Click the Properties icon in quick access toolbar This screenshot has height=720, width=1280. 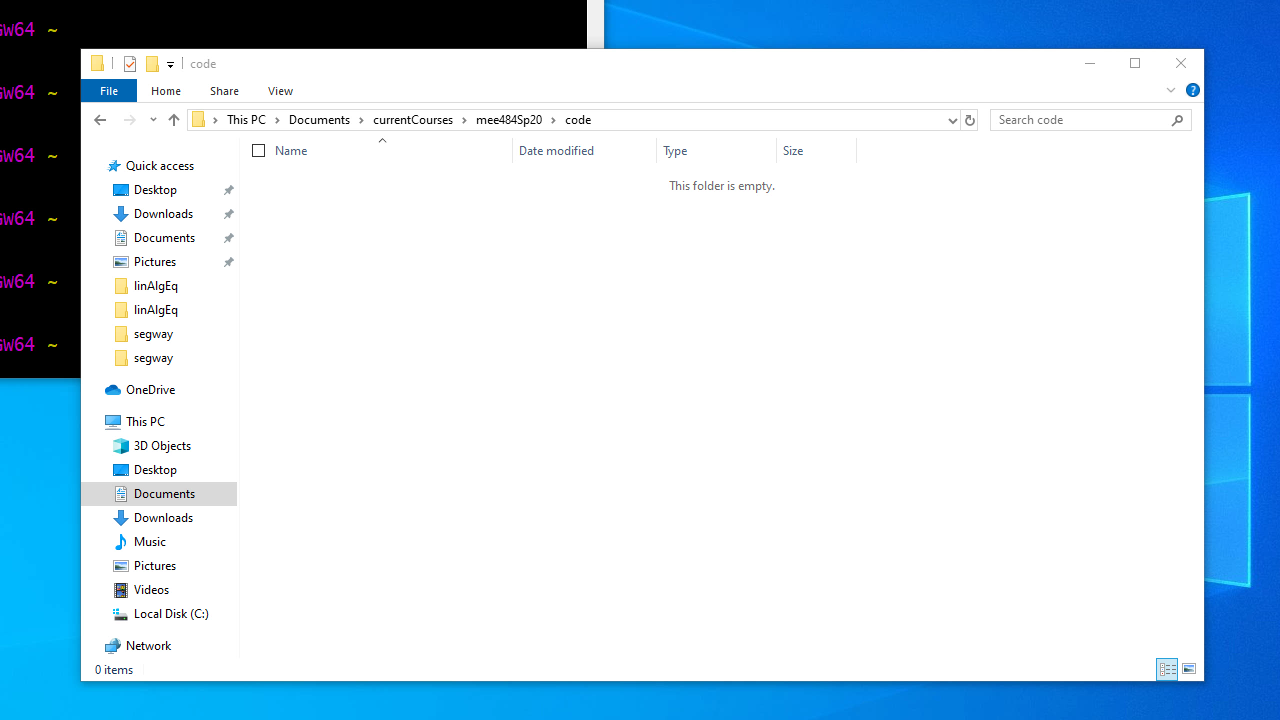point(130,63)
